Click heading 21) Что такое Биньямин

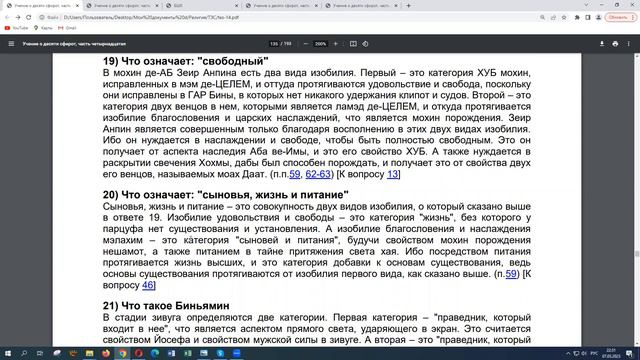[166, 306]
